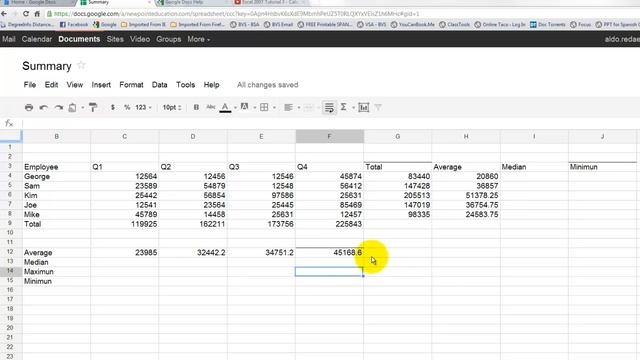Click the Minimun column header cell
This screenshot has height=360, width=640.
(x=602, y=167)
